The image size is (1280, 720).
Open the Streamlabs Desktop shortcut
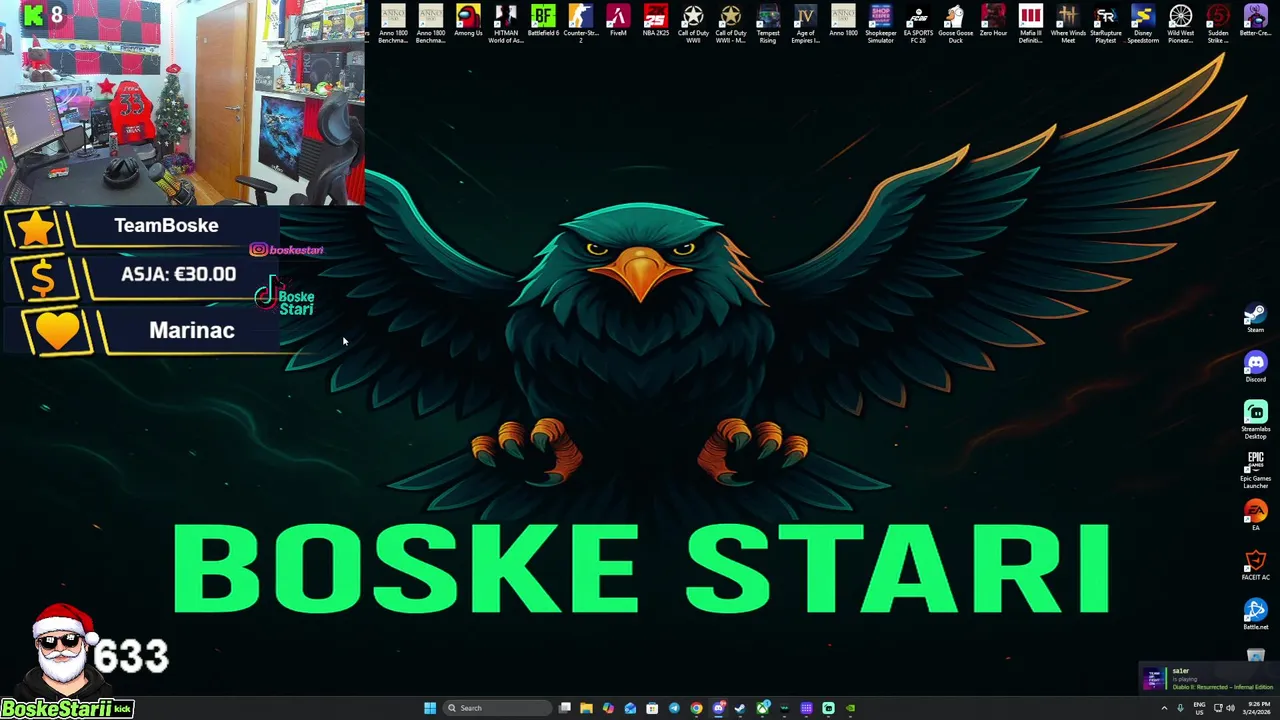(x=1255, y=420)
